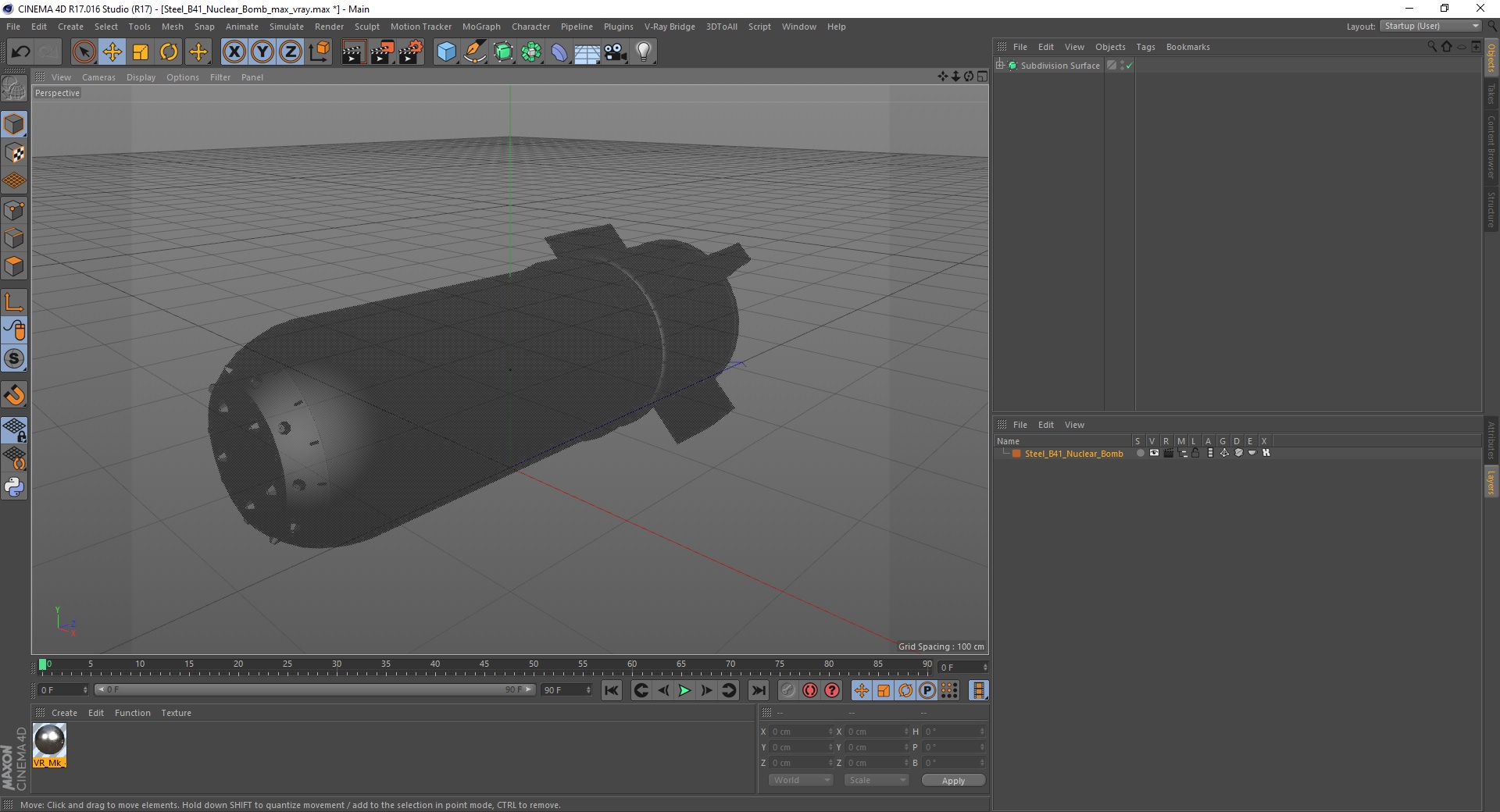Open the V-Ray Bridge menu

pos(670,27)
